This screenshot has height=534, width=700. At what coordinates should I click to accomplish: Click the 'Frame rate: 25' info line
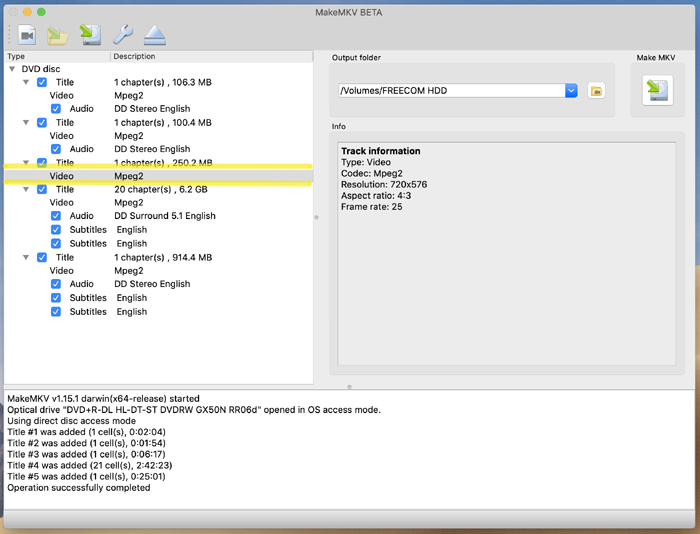pyautogui.click(x=371, y=207)
